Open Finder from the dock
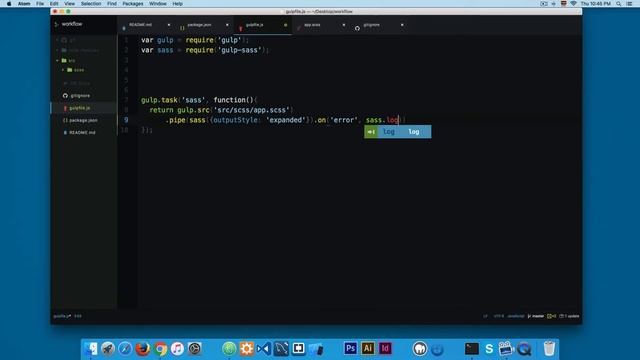Screen dimensions: 640x360 pyautogui.click(x=91, y=349)
